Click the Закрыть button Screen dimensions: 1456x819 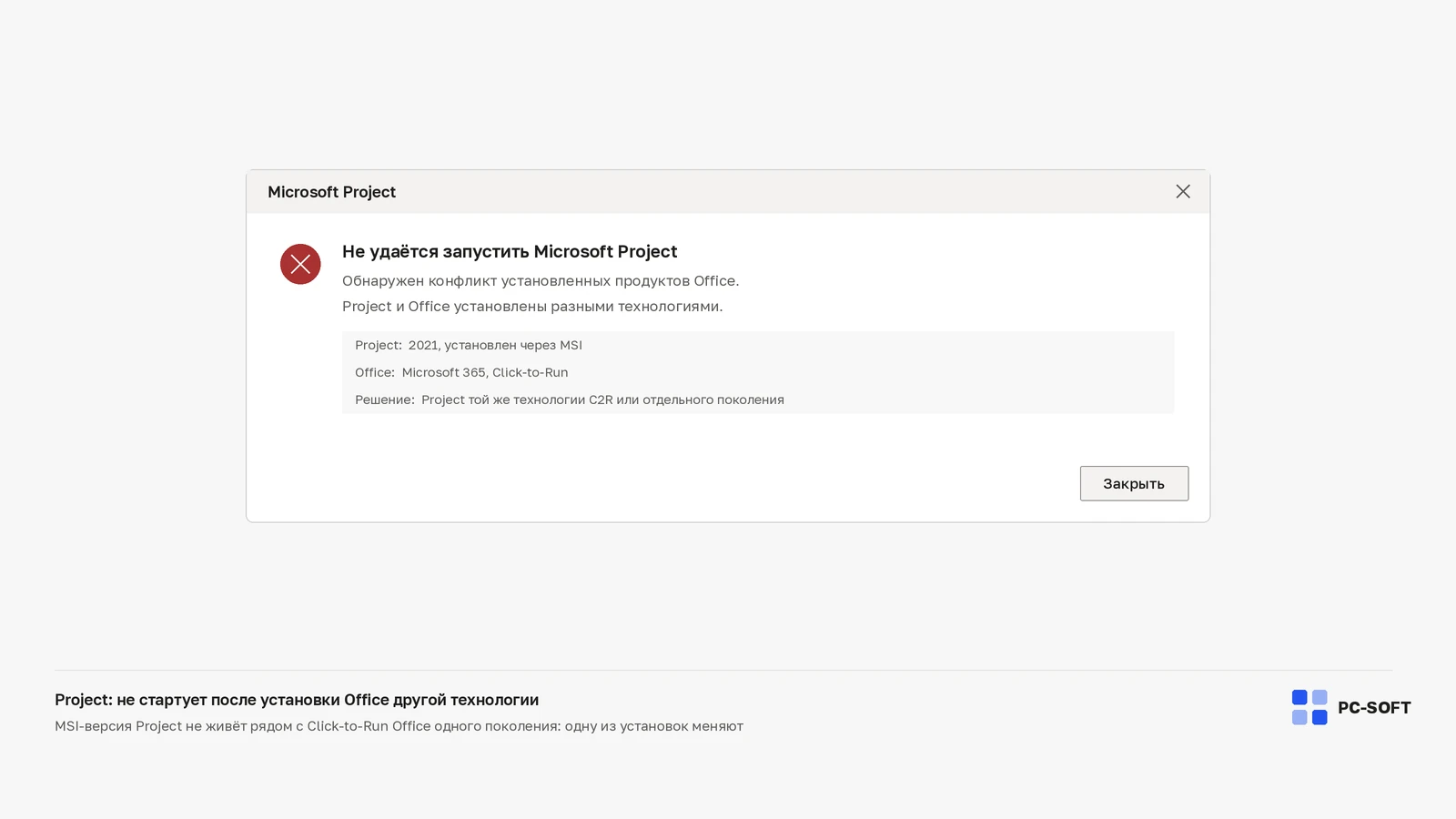tap(1134, 483)
